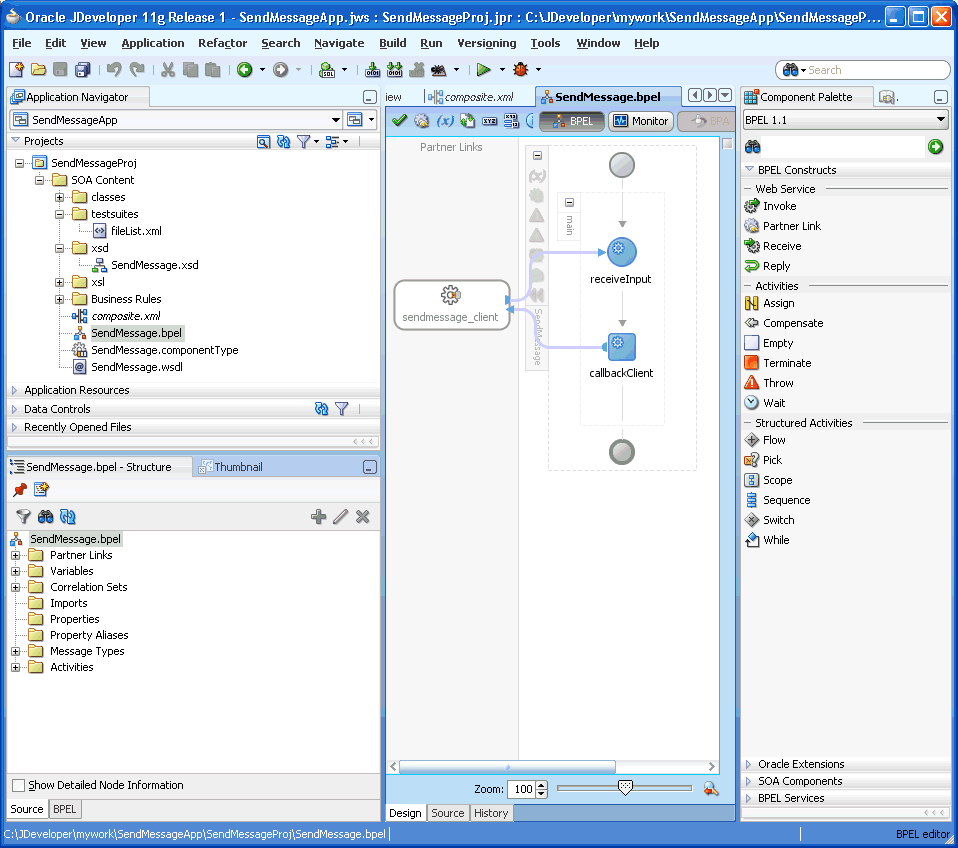Click the red Debug bug icon

tap(521, 70)
